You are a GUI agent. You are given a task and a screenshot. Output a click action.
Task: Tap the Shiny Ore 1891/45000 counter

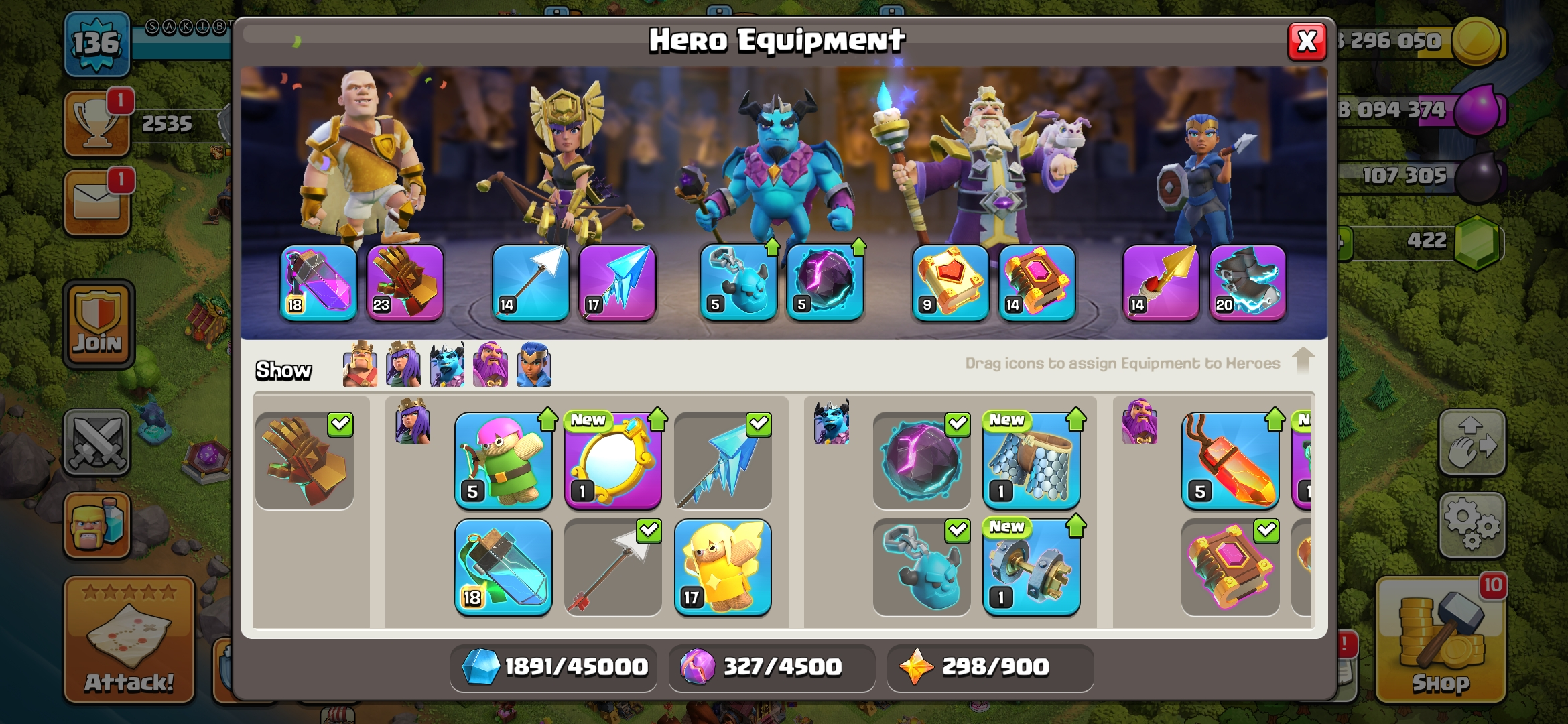[554, 667]
